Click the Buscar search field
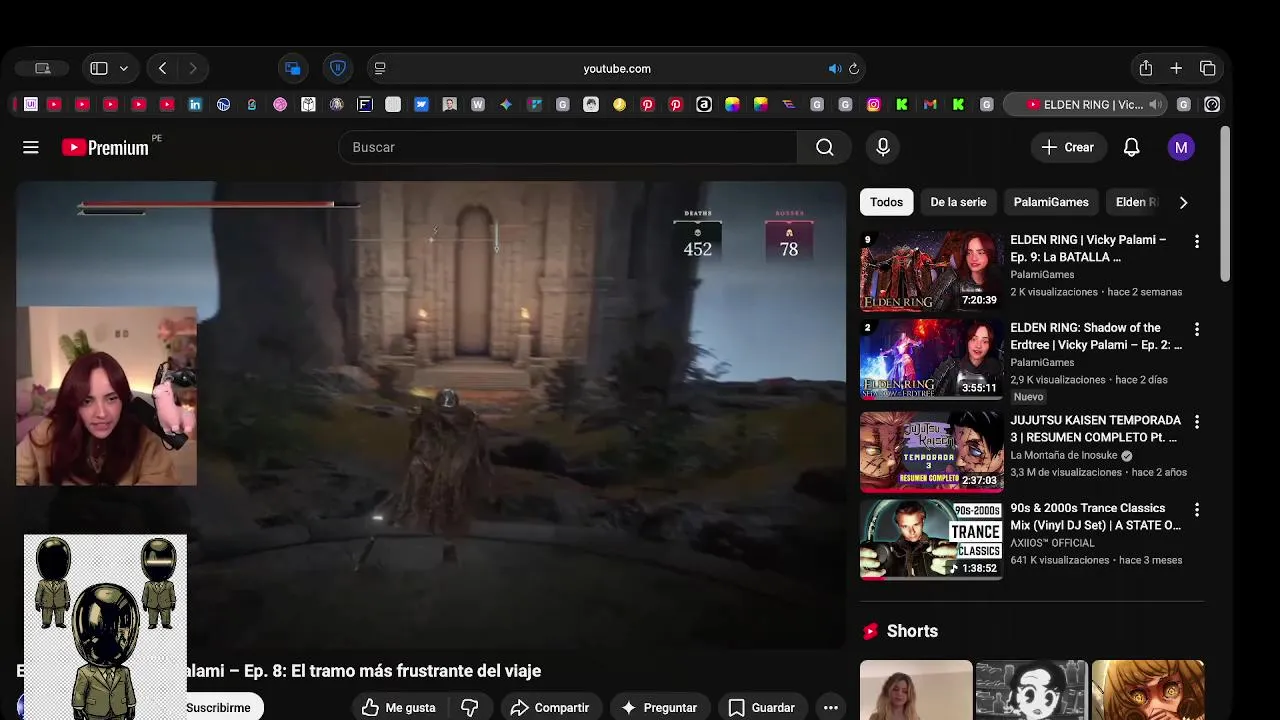The height and width of the screenshot is (720, 1280). (x=568, y=147)
